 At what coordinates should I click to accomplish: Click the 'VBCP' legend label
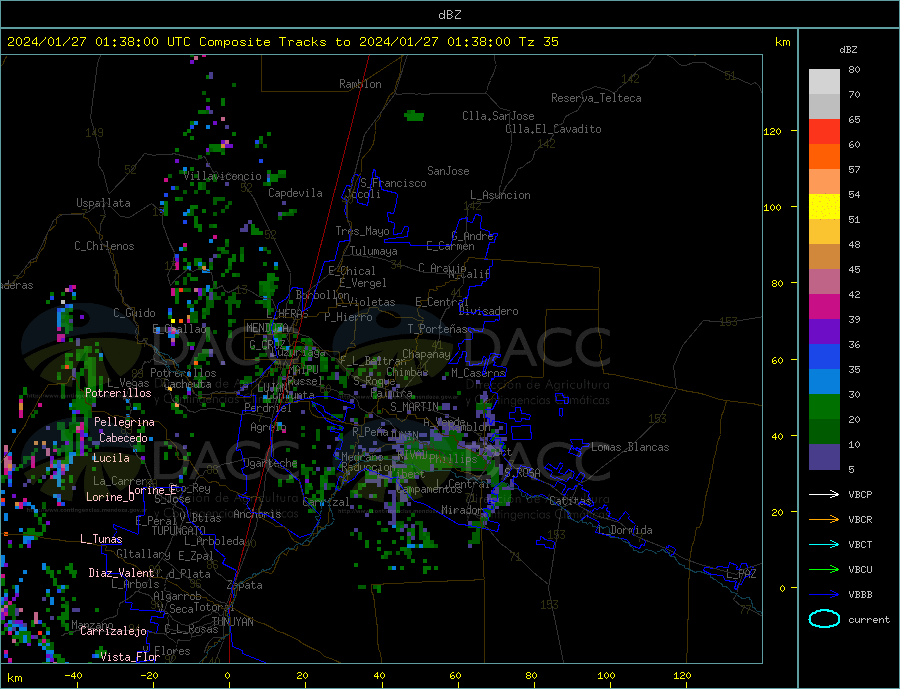tap(860, 494)
